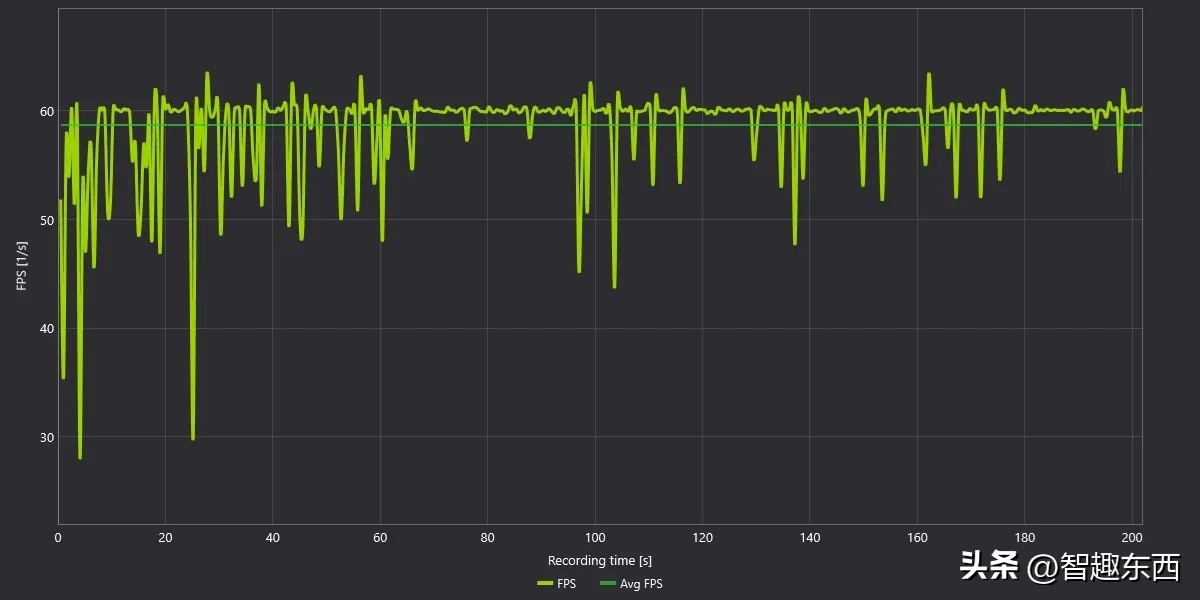This screenshot has height=600, width=1200.
Task: Click the 'FPS [1/s]' vertical axis title
Action: pyautogui.click(x=22, y=266)
